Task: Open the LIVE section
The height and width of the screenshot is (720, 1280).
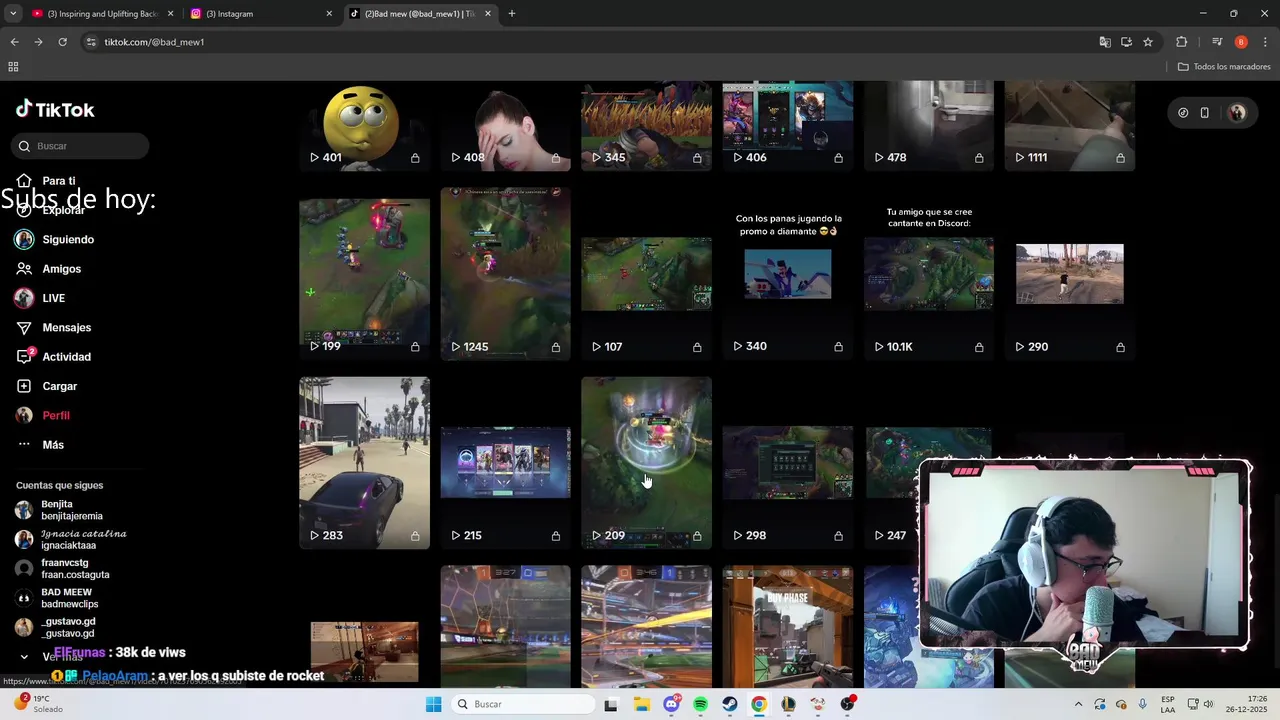Action: (x=53, y=298)
